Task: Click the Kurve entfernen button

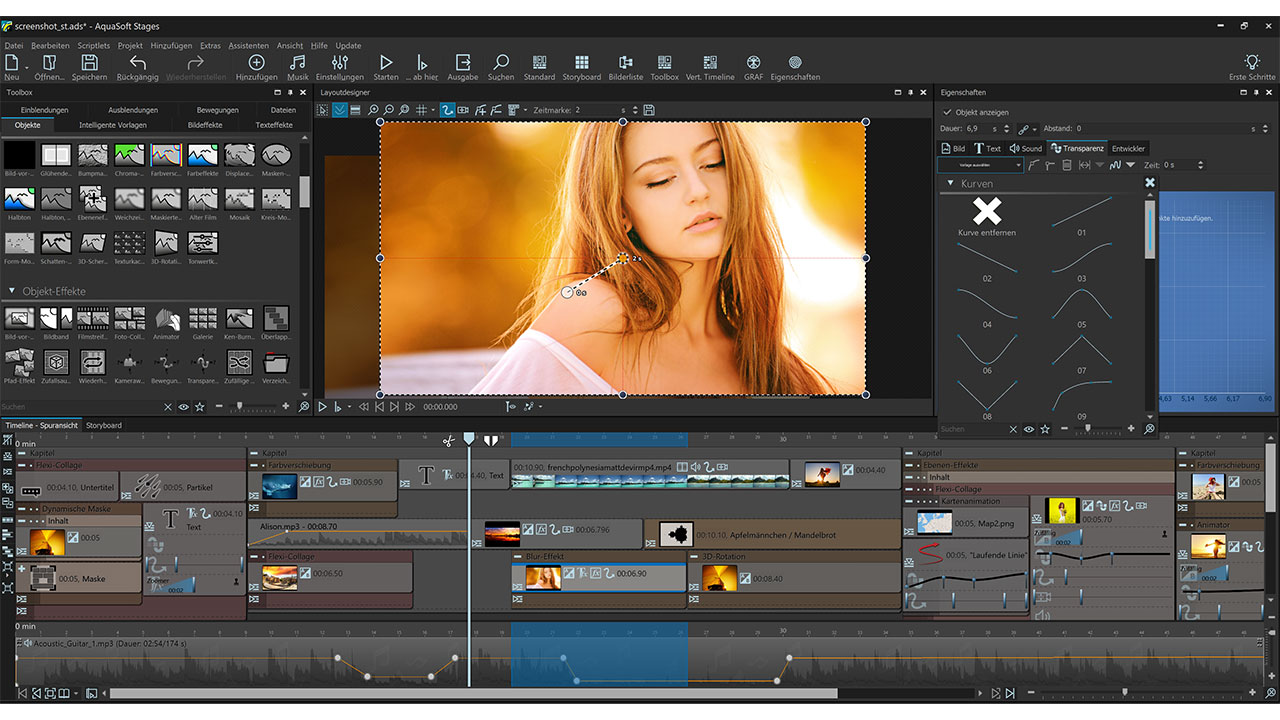Action: [x=987, y=217]
